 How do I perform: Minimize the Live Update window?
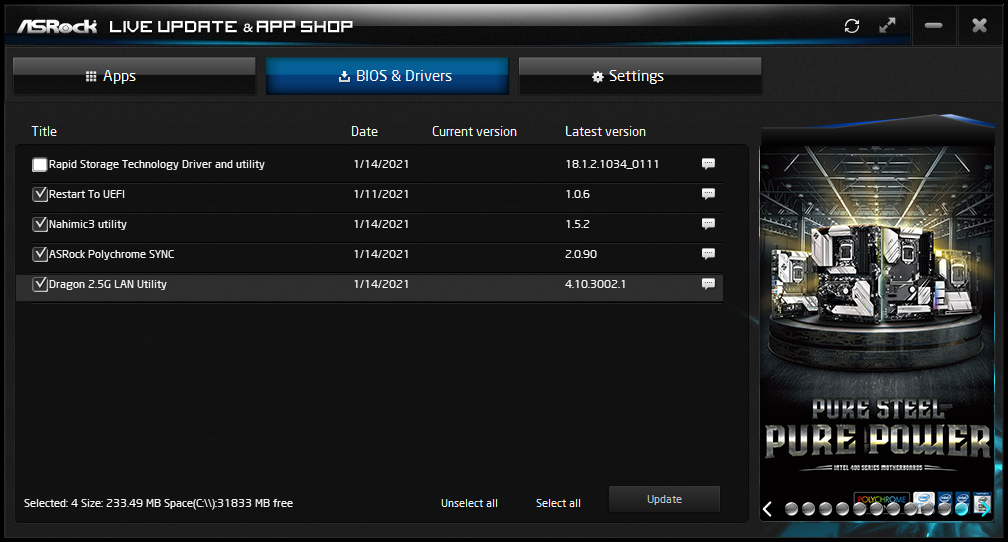pos(933,26)
